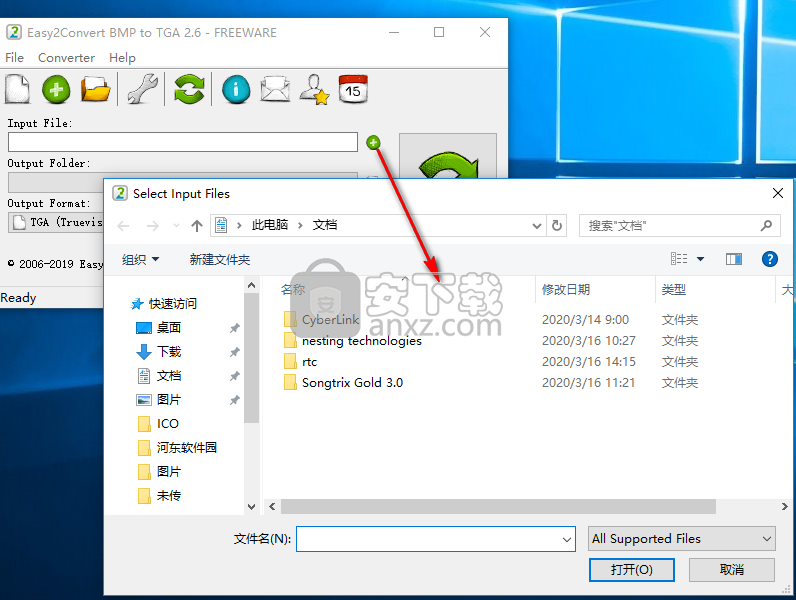This screenshot has width=796, height=600.
Task: Open the 组织 dropdown menu
Action: 141,260
